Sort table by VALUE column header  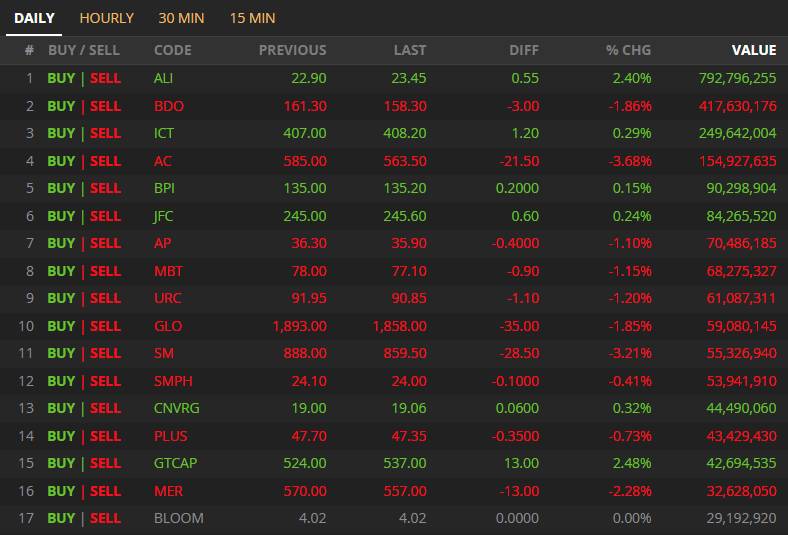tap(754, 50)
